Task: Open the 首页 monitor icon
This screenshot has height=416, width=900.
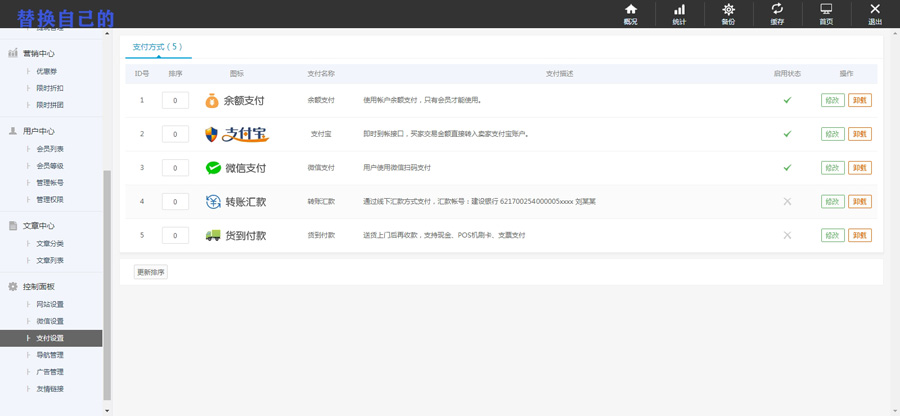Action: (826, 13)
